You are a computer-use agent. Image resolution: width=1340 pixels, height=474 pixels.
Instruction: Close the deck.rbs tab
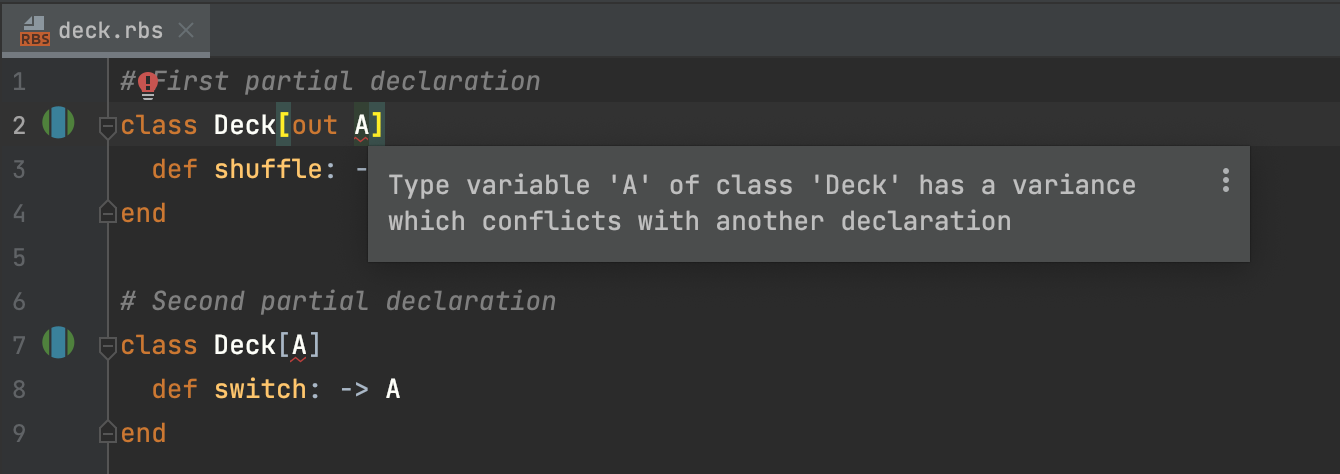[185, 30]
